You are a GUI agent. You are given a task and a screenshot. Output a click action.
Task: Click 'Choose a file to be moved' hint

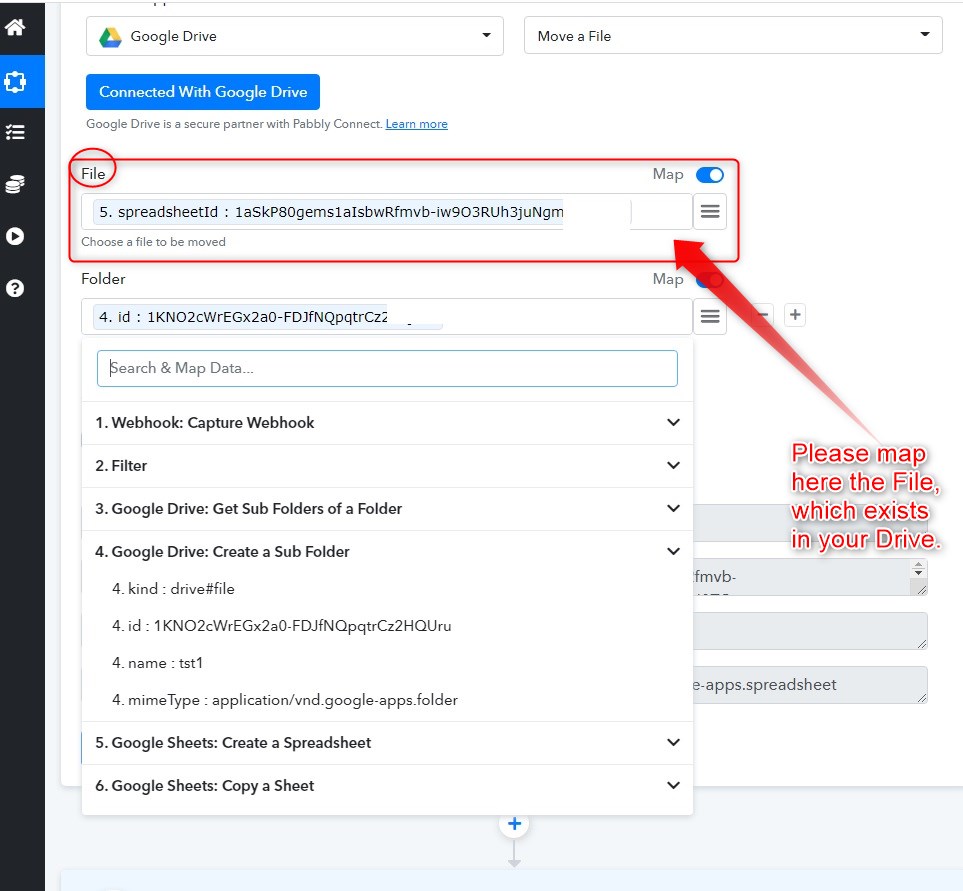tap(154, 242)
